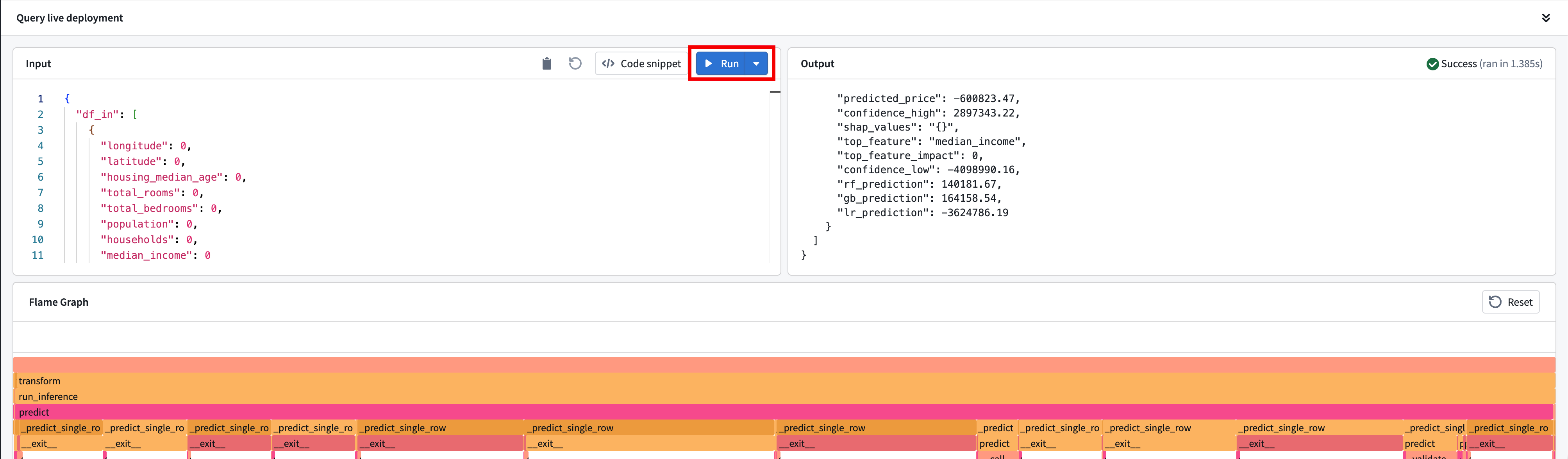Click the "longitude" line in the input editor
Image resolution: width=1568 pixels, height=459 pixels.
146,146
